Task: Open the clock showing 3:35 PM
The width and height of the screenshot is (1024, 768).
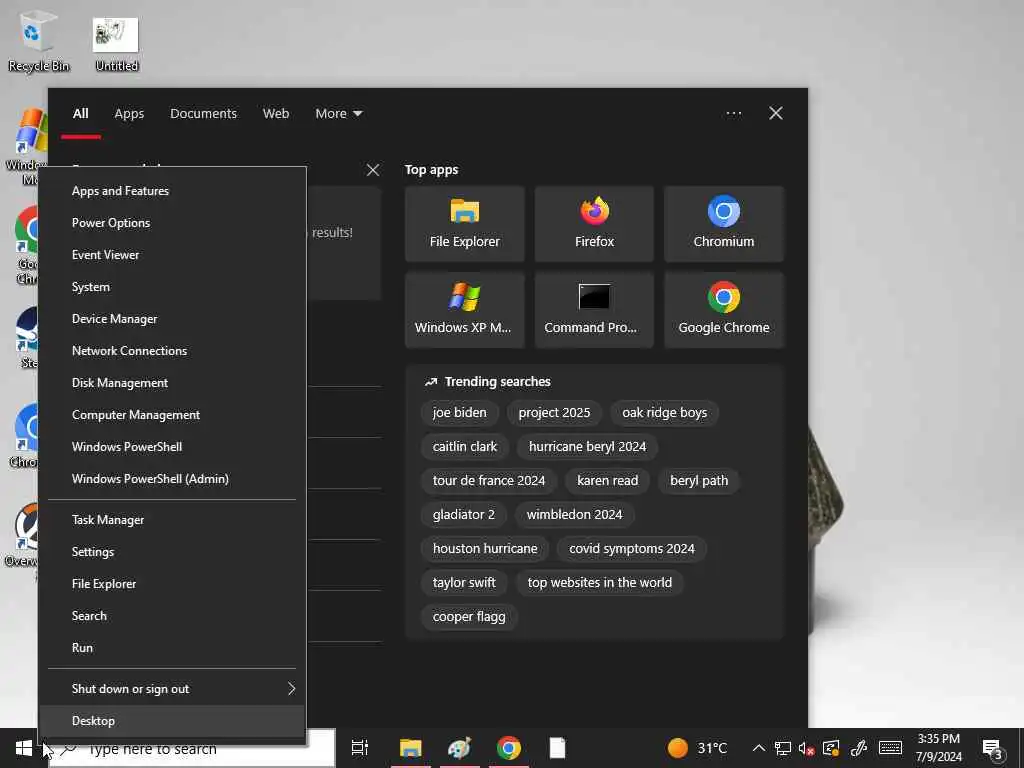Action: (939, 748)
